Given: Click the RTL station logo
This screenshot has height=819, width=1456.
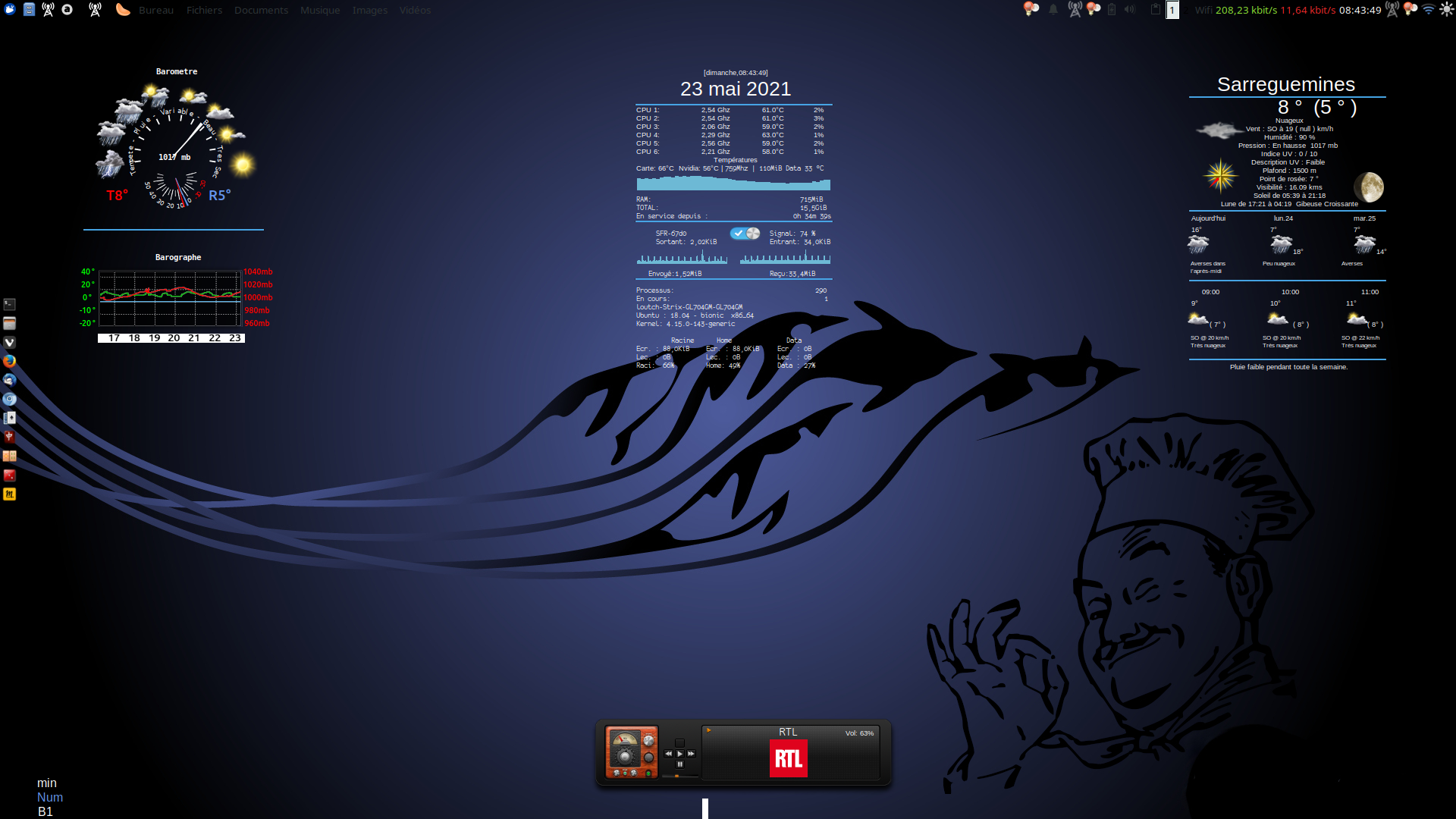Looking at the screenshot, I should pos(789,758).
